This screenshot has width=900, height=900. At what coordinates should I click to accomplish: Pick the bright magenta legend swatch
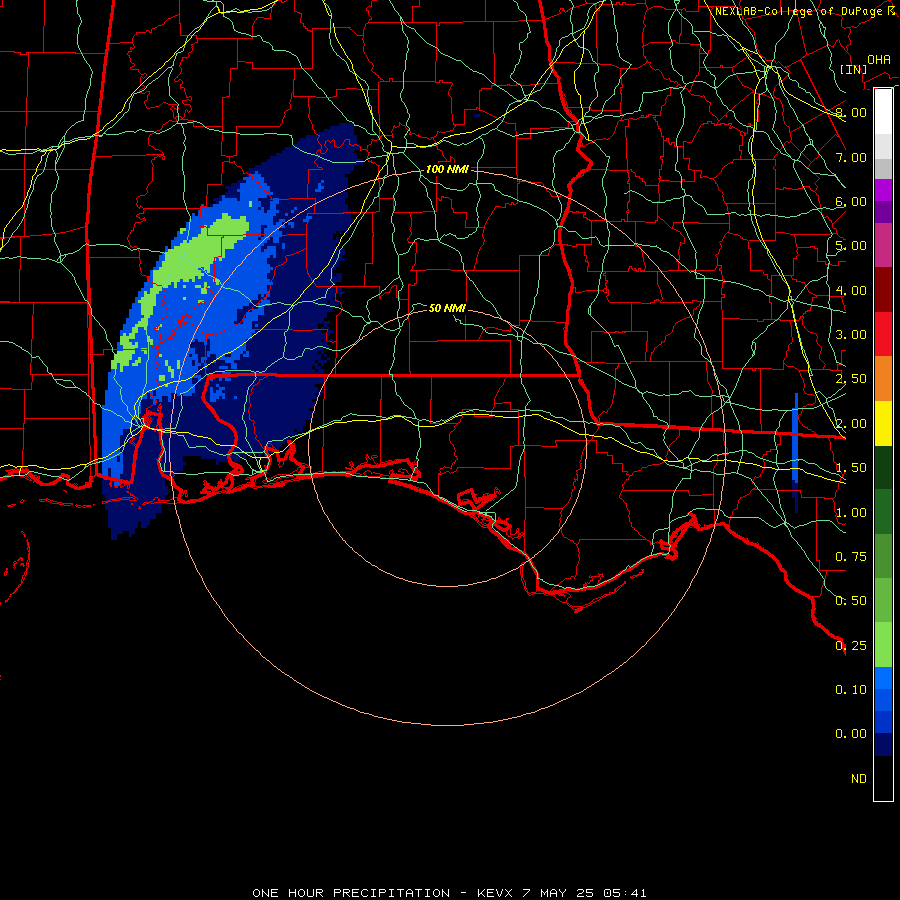coord(883,190)
